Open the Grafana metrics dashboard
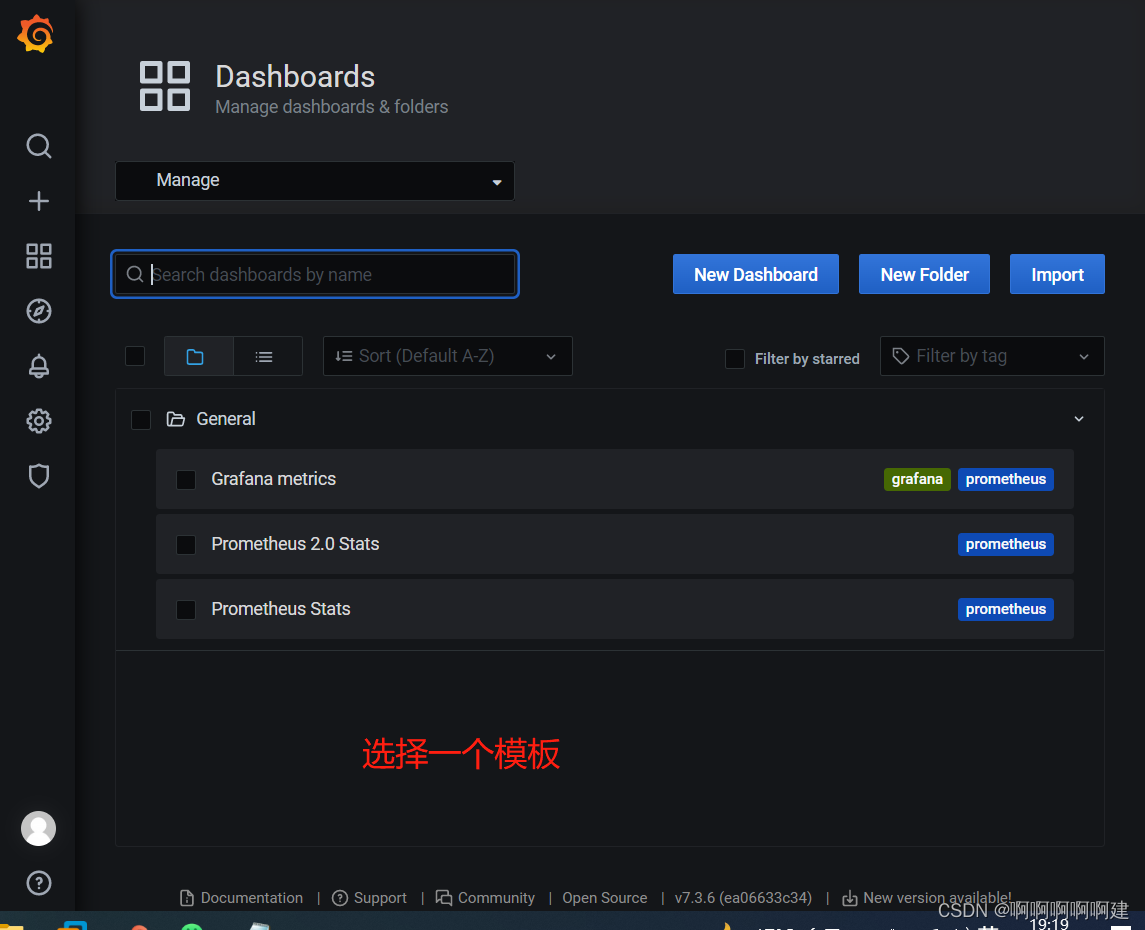This screenshot has width=1145, height=930. pos(273,479)
